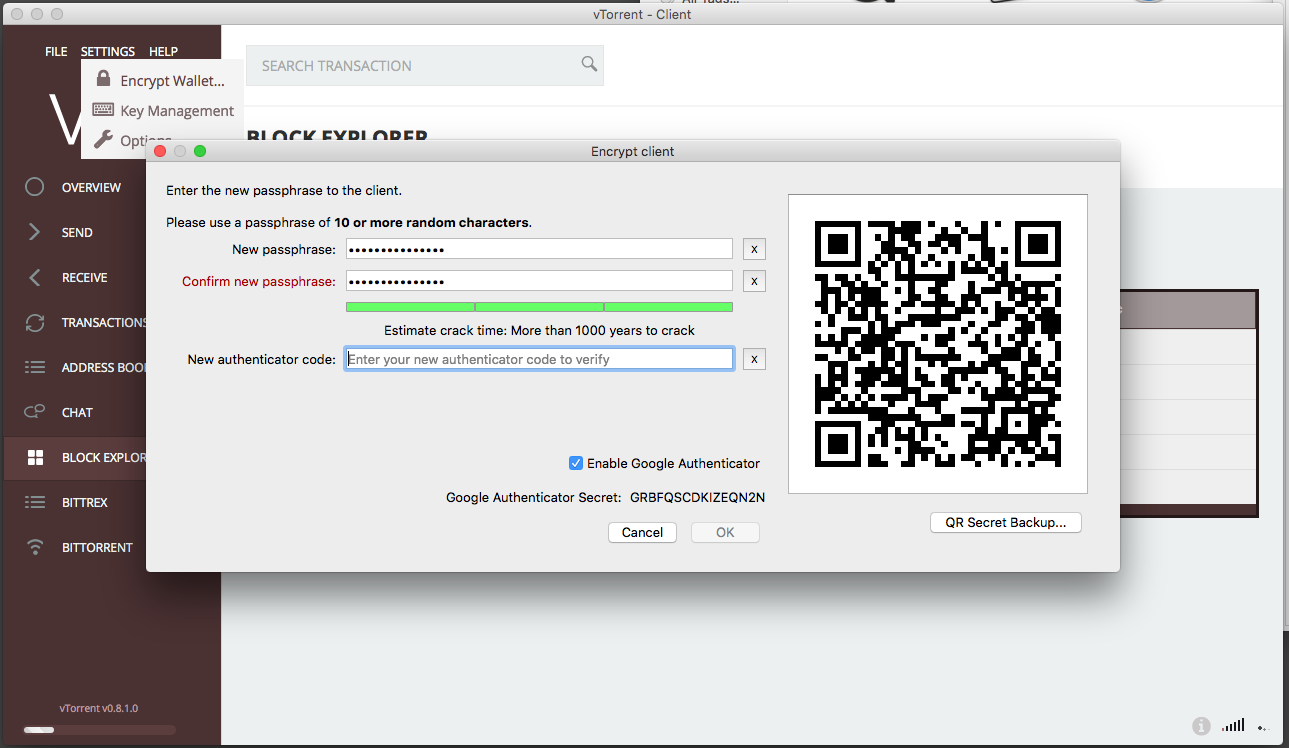Click the sync status dots icon
1289x748 pixels.
click(x=1264, y=728)
